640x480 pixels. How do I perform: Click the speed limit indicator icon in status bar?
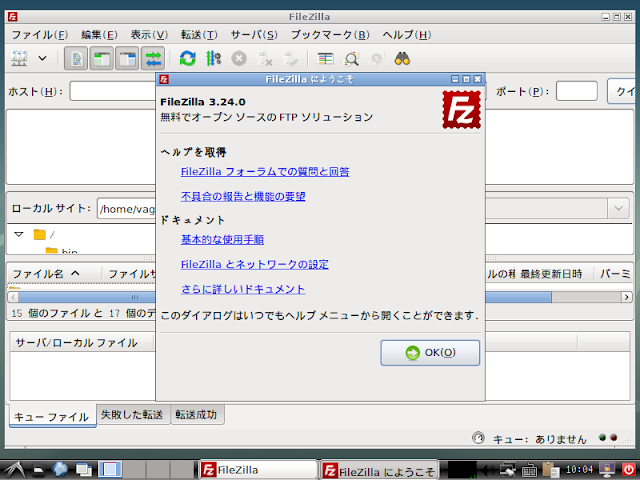[x=478, y=438]
